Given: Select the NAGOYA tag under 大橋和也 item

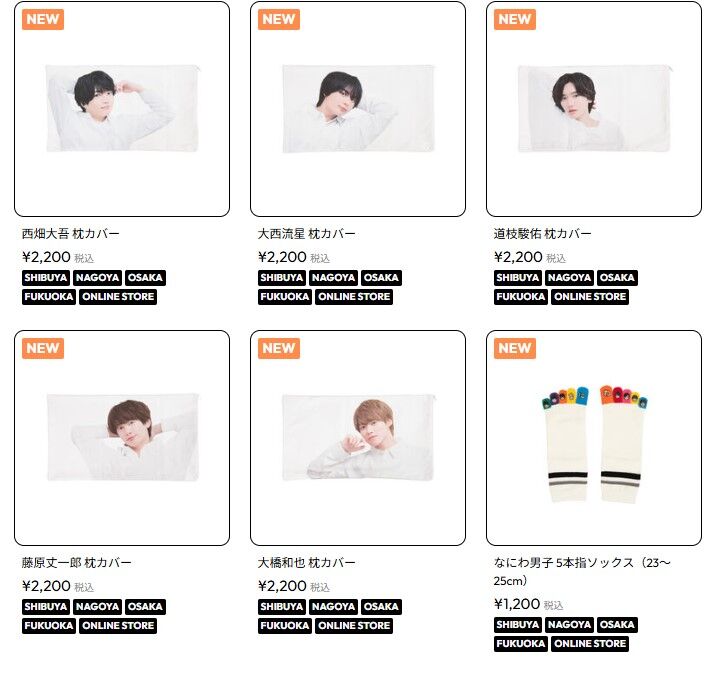Looking at the screenshot, I should [334, 606].
